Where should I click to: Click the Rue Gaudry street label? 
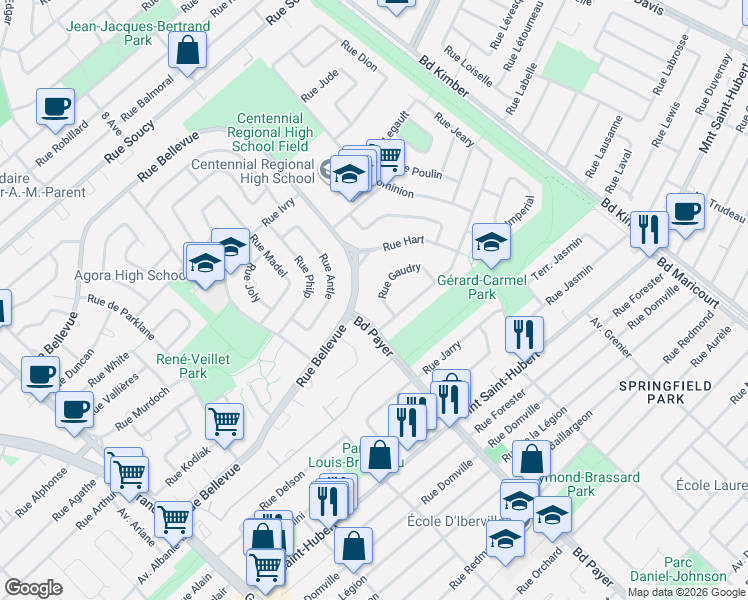399,280
